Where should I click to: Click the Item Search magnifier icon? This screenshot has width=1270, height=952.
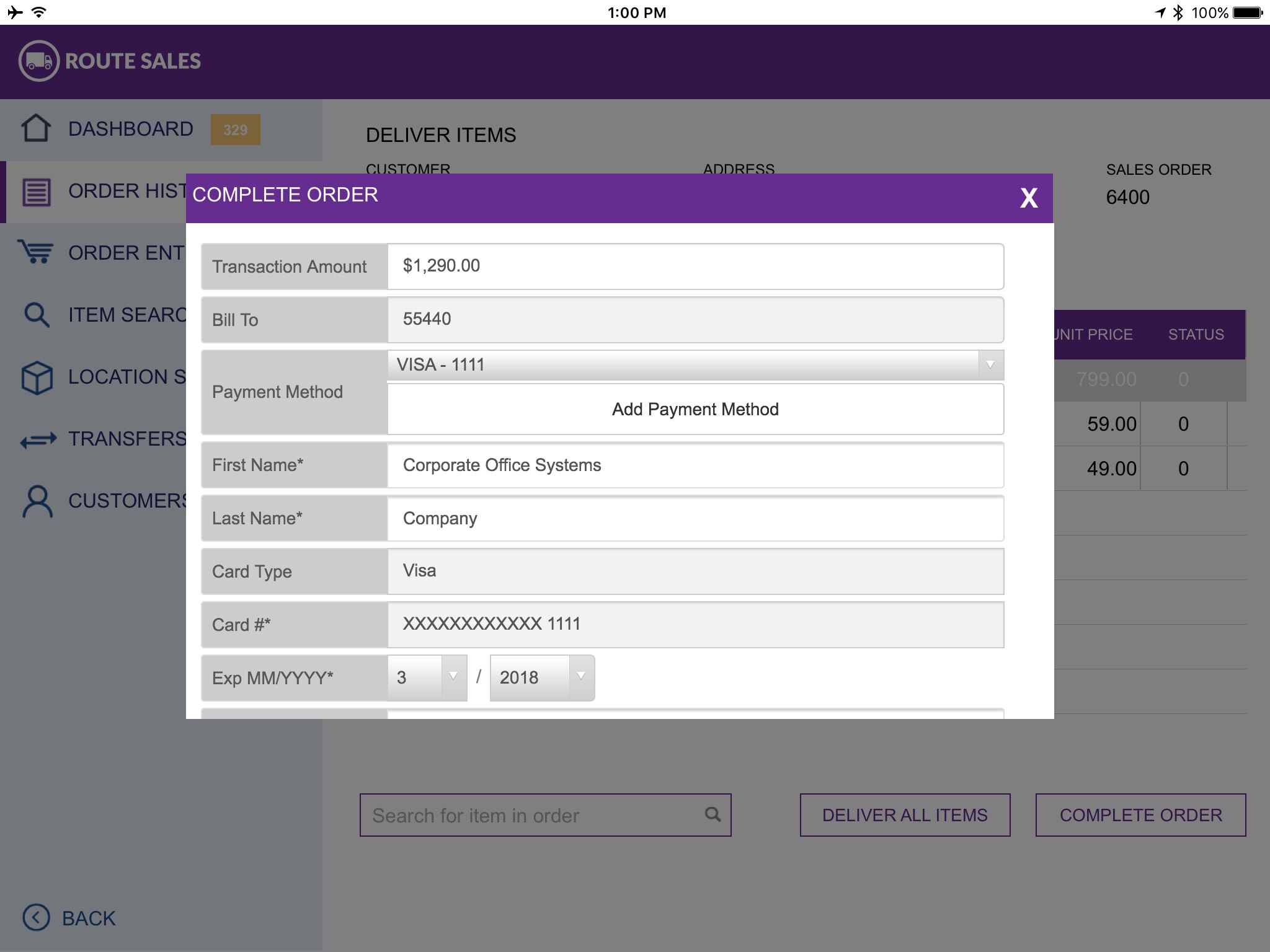click(x=37, y=315)
